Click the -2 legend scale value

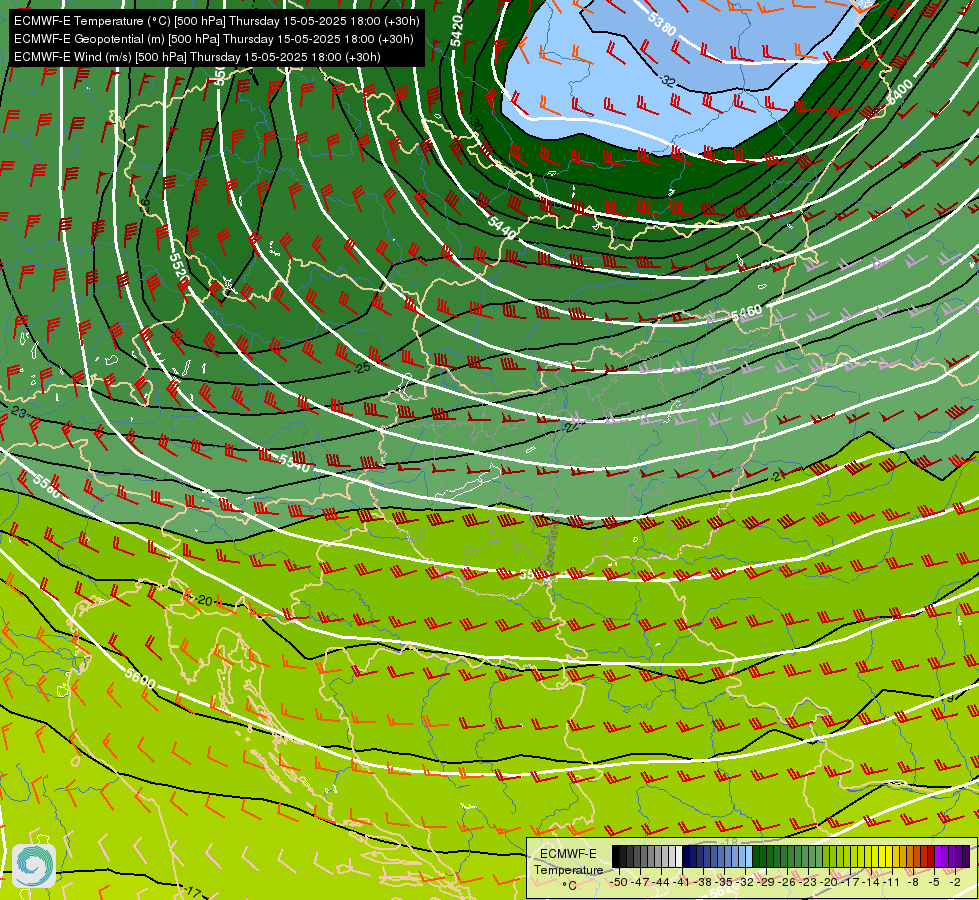955,882
